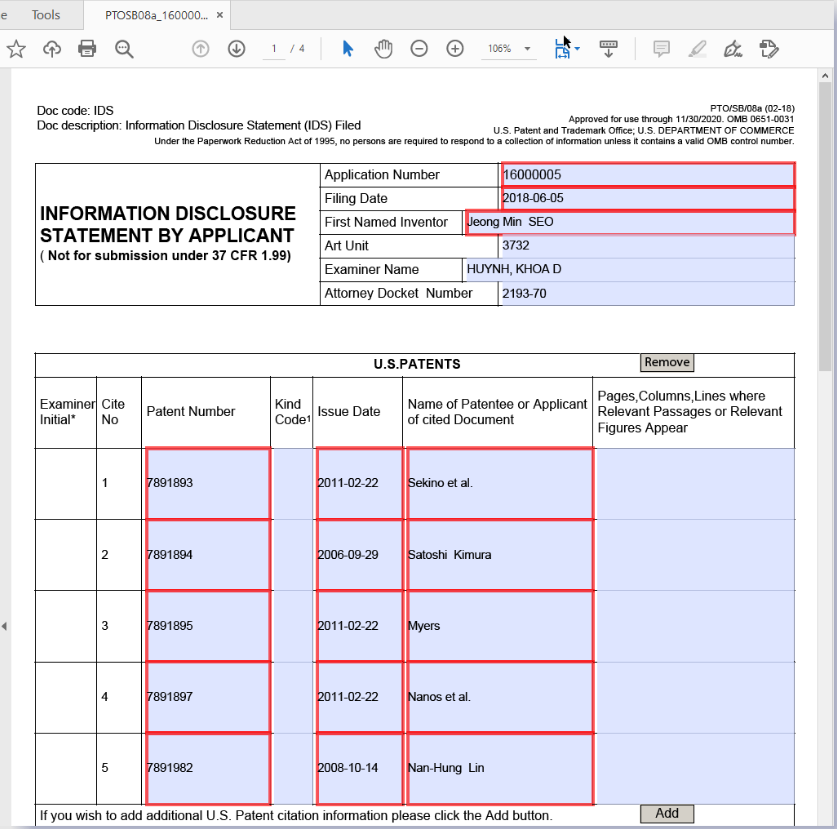The width and height of the screenshot is (837, 829).
Task: Click the Add button for patent citations
Action: tap(666, 814)
